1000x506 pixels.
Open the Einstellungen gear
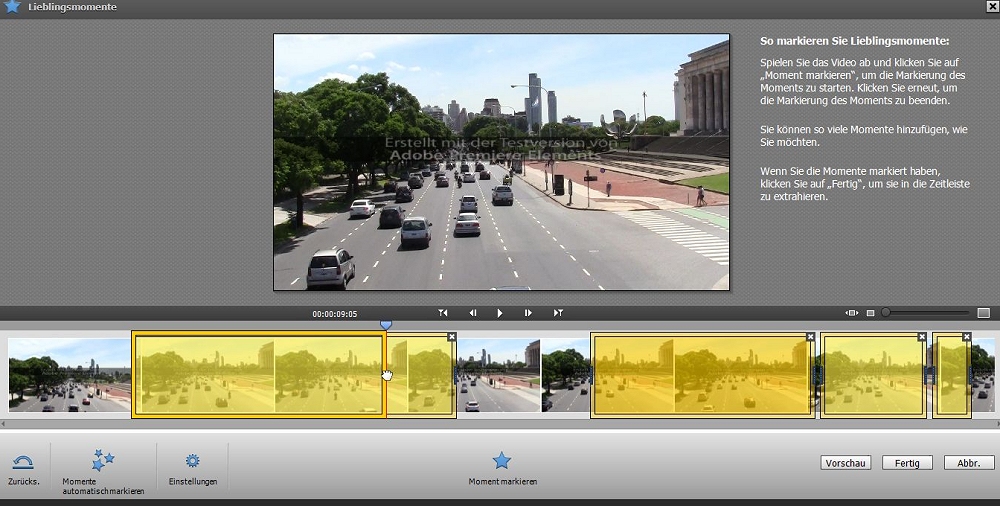(x=193, y=461)
